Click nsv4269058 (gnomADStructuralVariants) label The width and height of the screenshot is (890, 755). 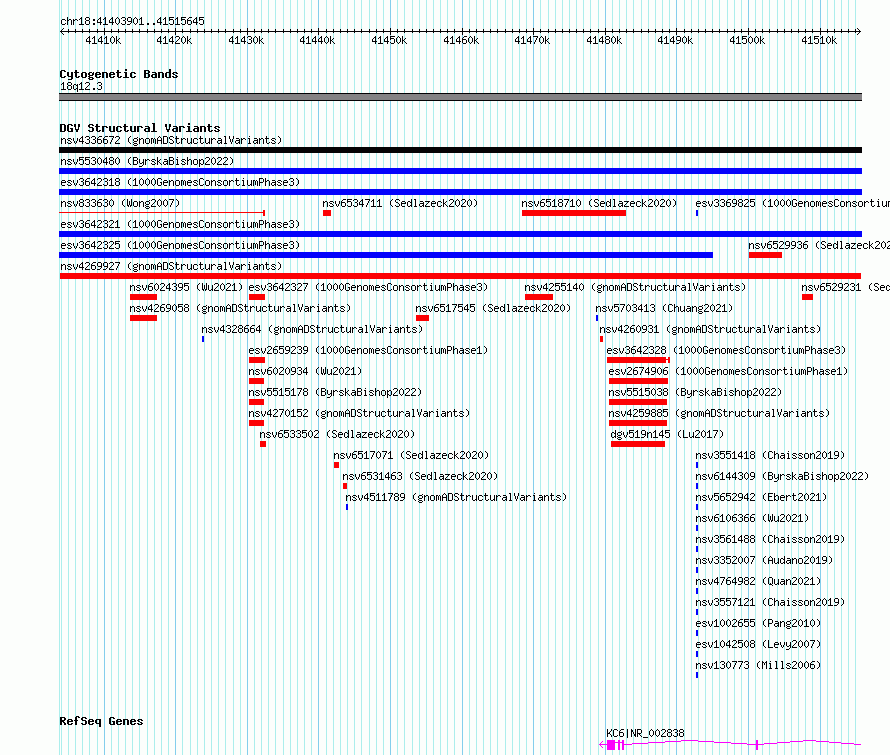click(240, 308)
